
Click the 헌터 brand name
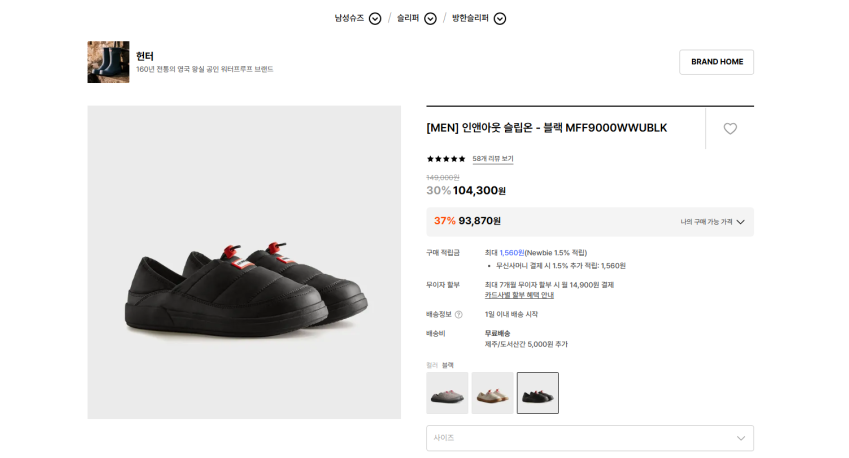145,56
